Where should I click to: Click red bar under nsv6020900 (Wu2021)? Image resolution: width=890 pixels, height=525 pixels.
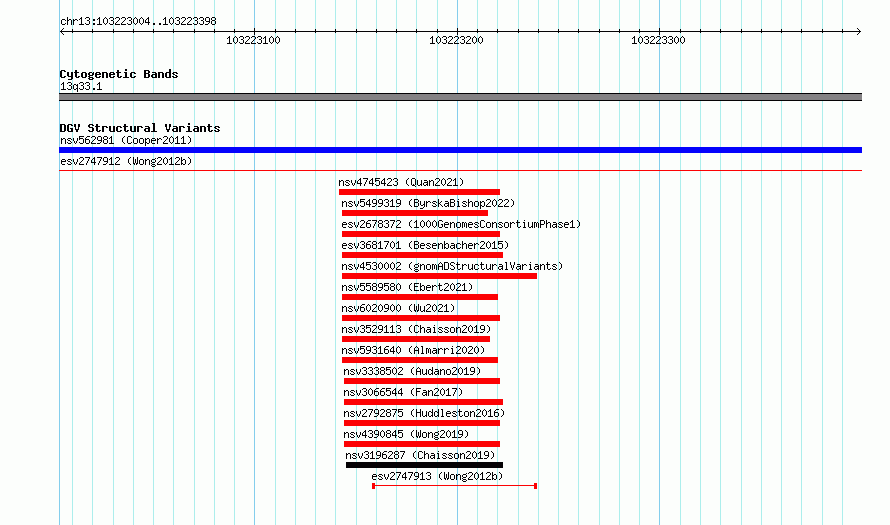(421, 318)
